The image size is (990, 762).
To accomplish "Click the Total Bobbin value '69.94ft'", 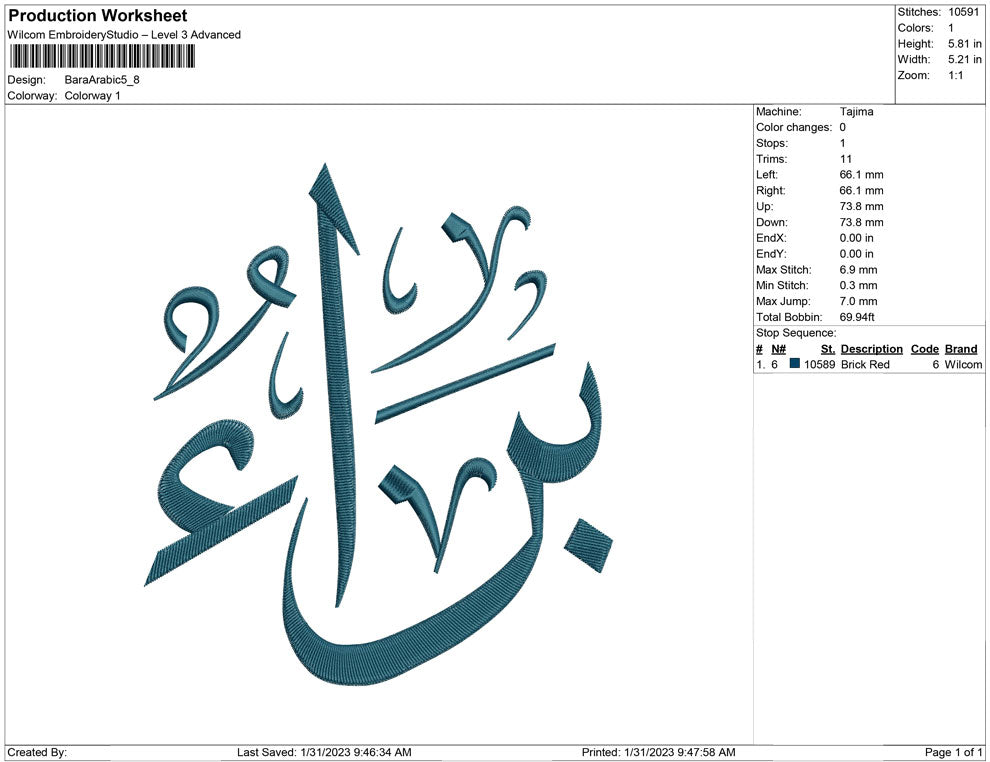I will (x=857, y=317).
